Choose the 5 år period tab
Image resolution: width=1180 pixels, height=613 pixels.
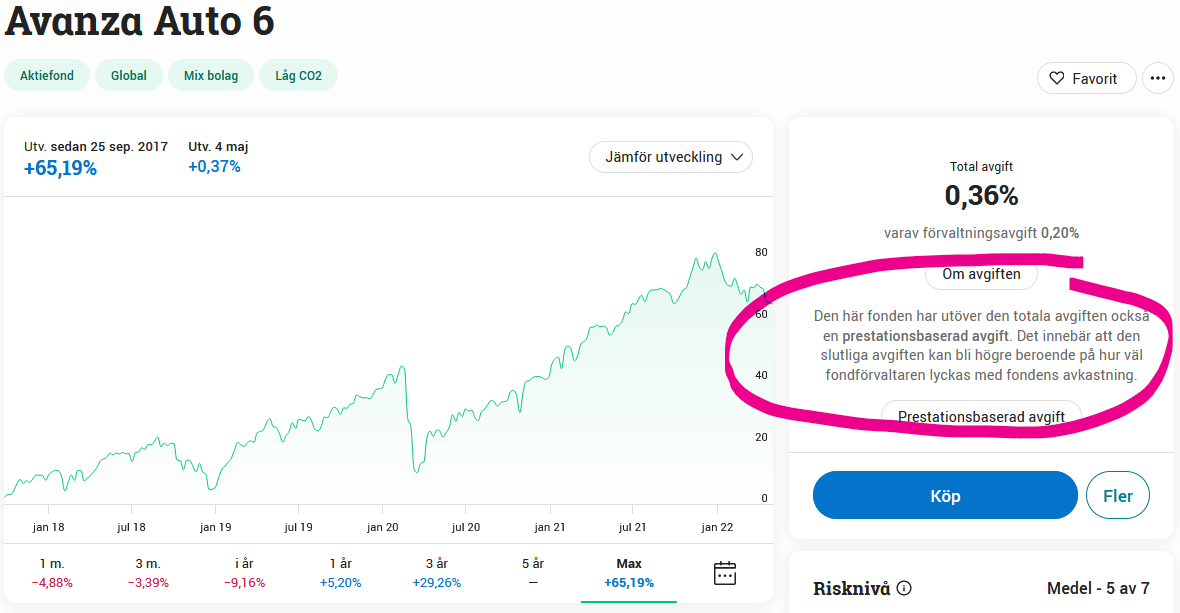(533, 573)
